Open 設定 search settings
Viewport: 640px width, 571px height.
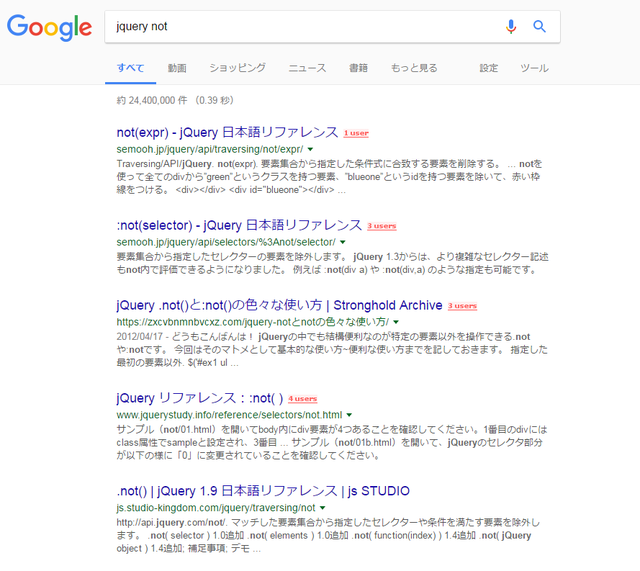(489, 68)
